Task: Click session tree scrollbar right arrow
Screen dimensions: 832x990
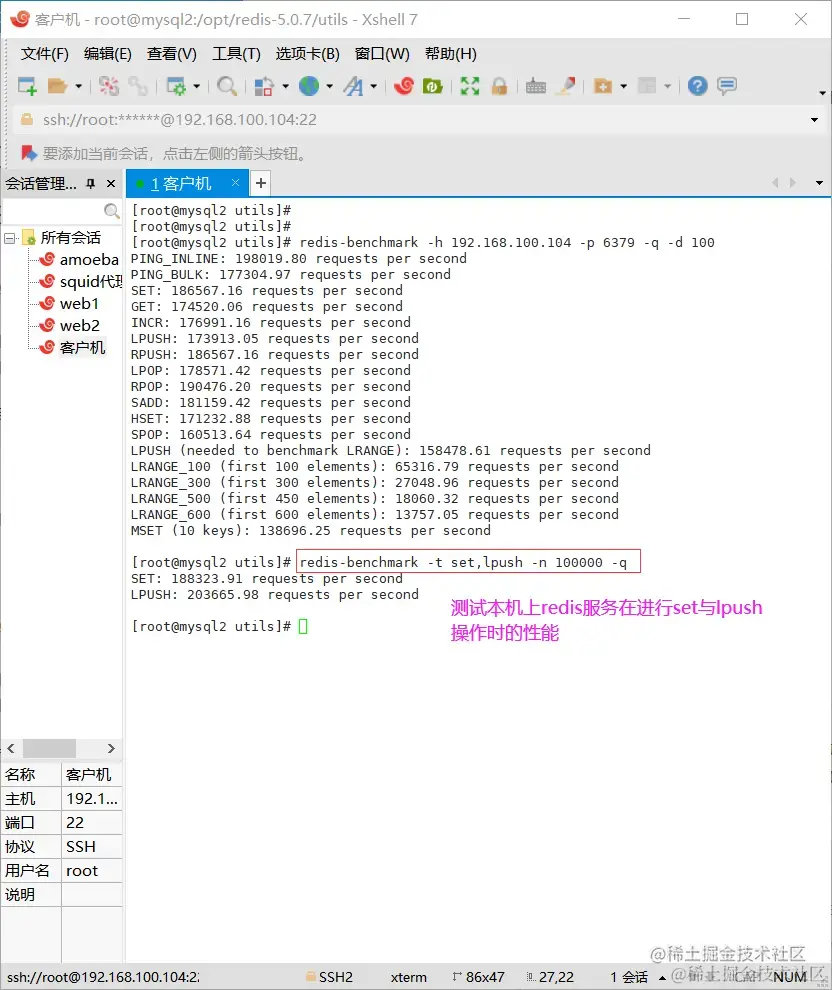Action: [111, 748]
